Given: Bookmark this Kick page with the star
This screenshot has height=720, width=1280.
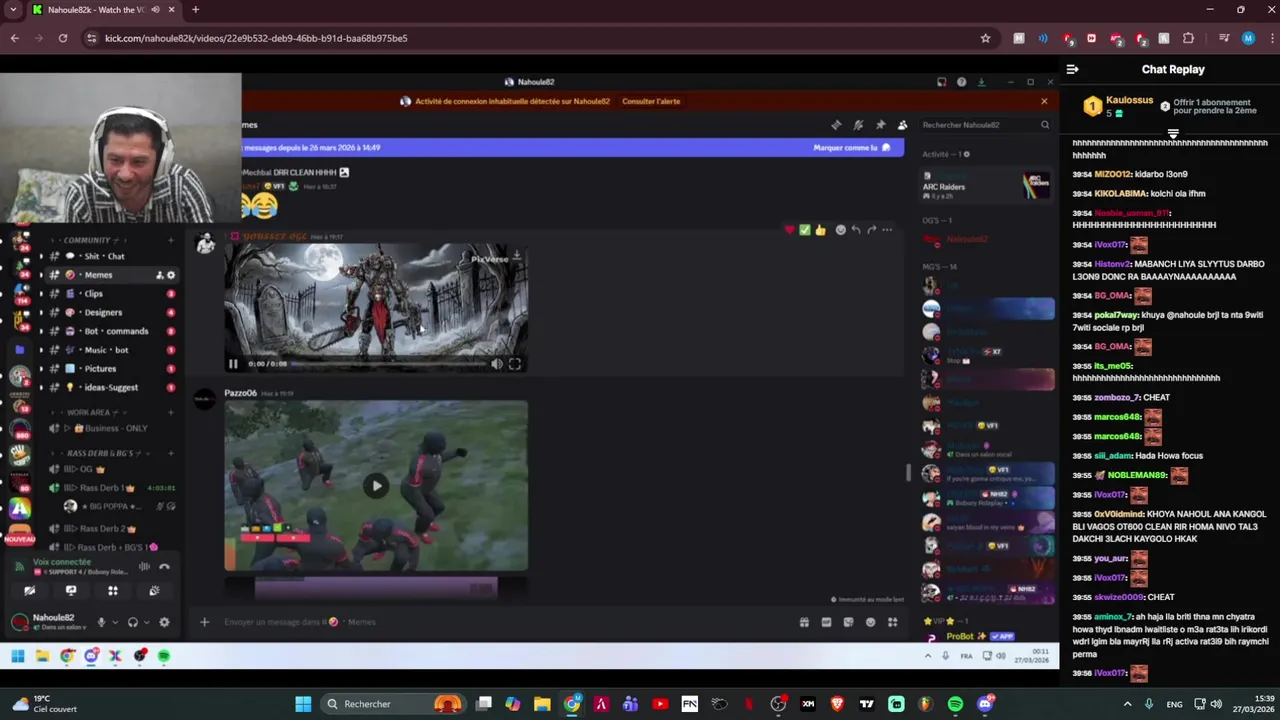Looking at the screenshot, I should point(985,38).
